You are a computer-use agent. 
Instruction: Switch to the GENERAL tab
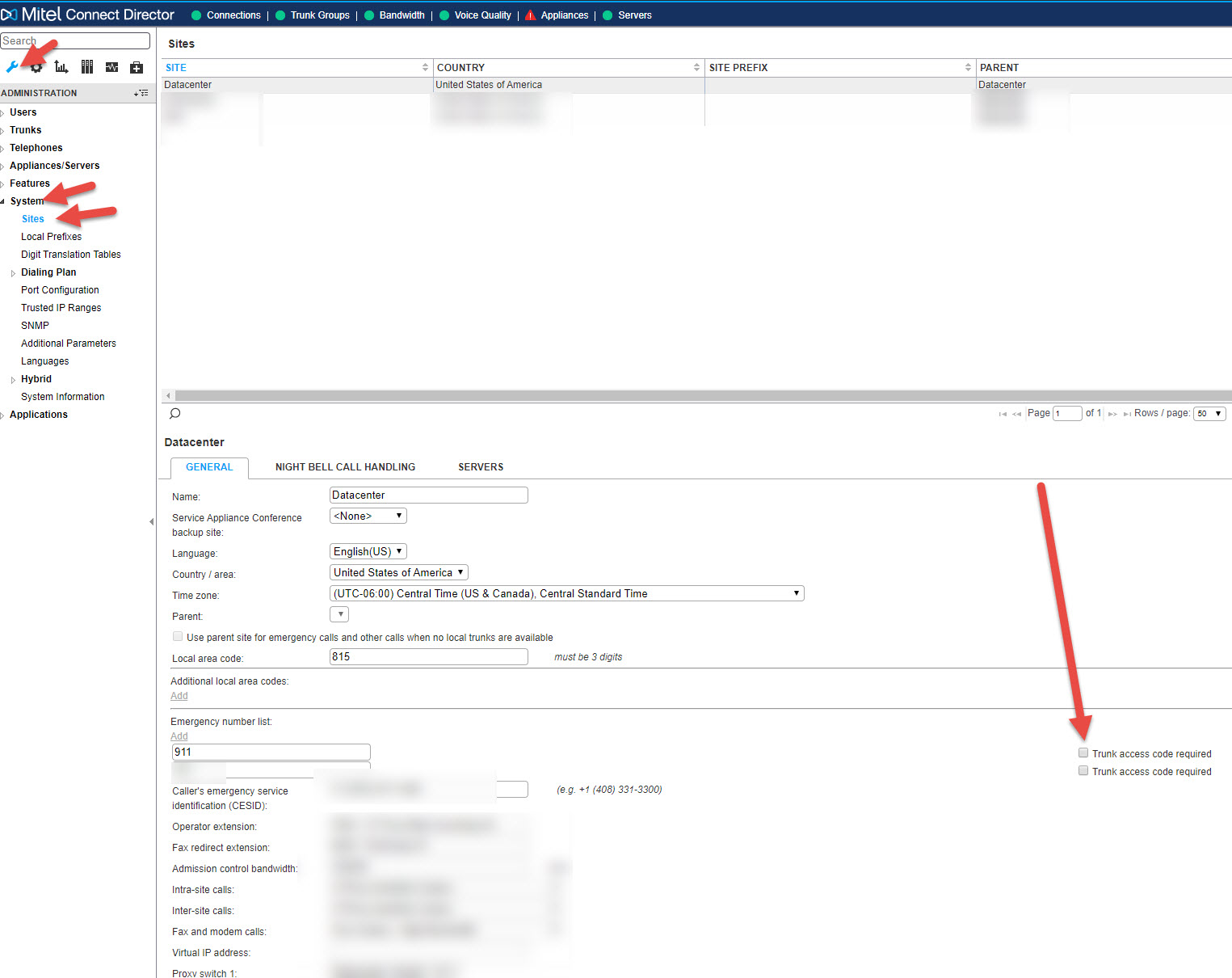209,467
